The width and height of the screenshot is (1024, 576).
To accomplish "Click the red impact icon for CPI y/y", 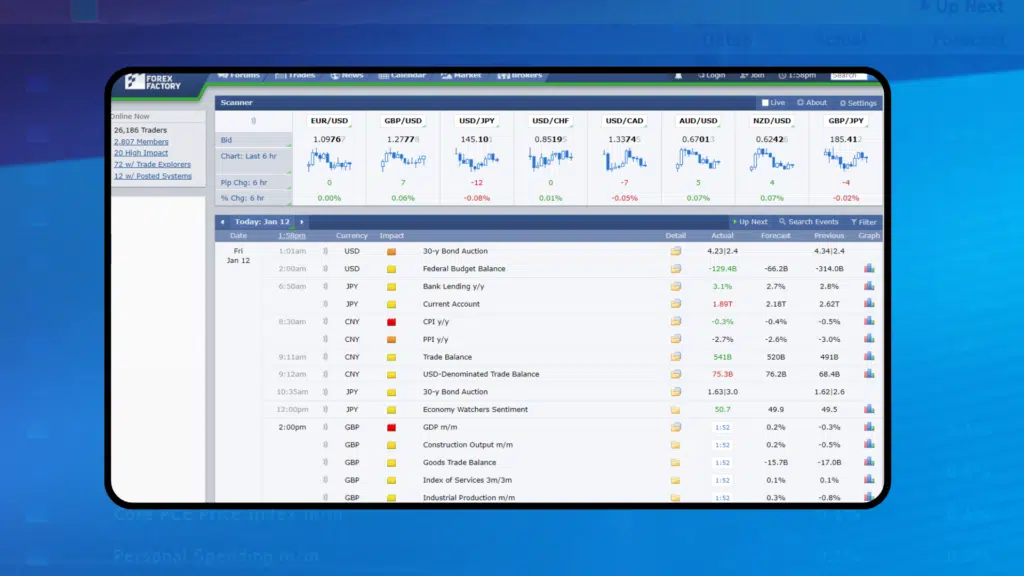I will click(x=392, y=322).
